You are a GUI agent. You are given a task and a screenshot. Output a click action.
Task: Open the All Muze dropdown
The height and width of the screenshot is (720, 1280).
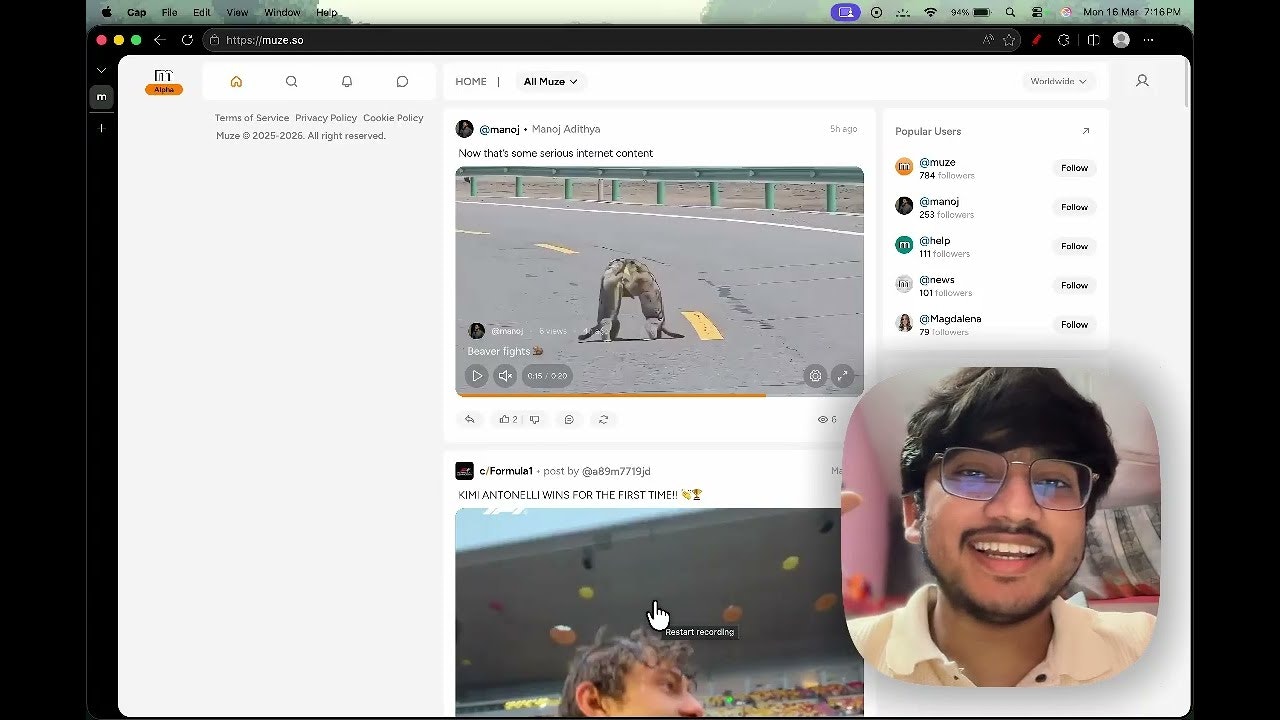pyautogui.click(x=549, y=81)
